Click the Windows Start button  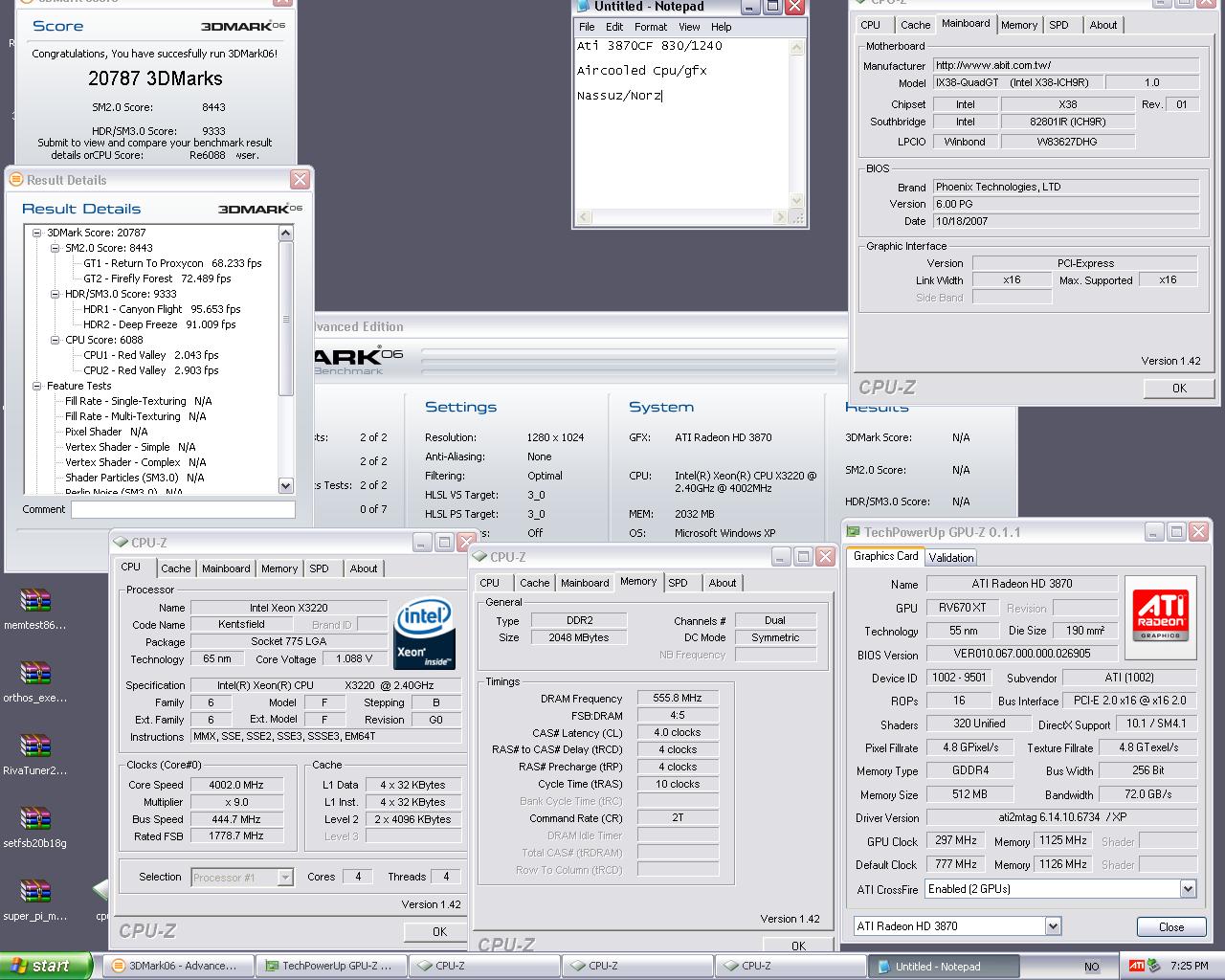46,966
